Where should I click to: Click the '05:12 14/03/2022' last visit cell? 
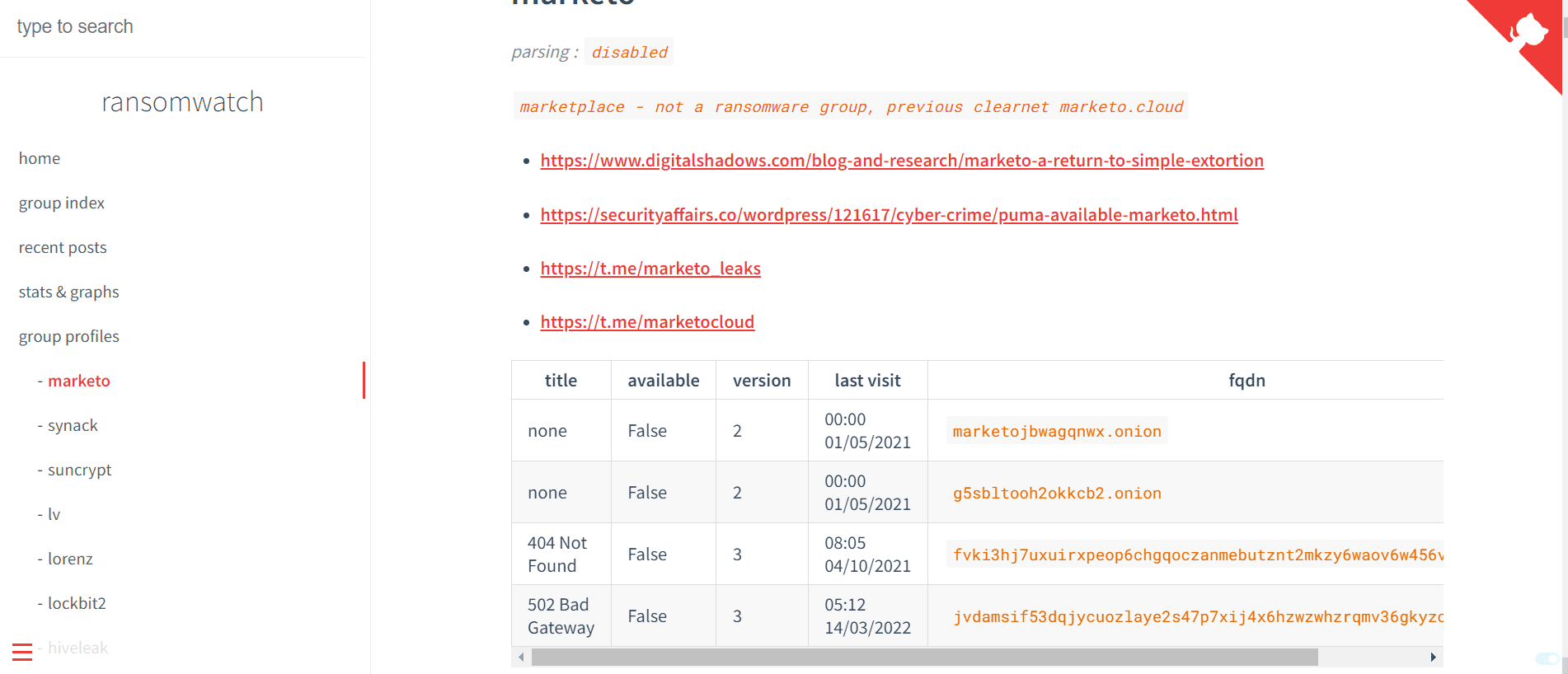coord(867,616)
